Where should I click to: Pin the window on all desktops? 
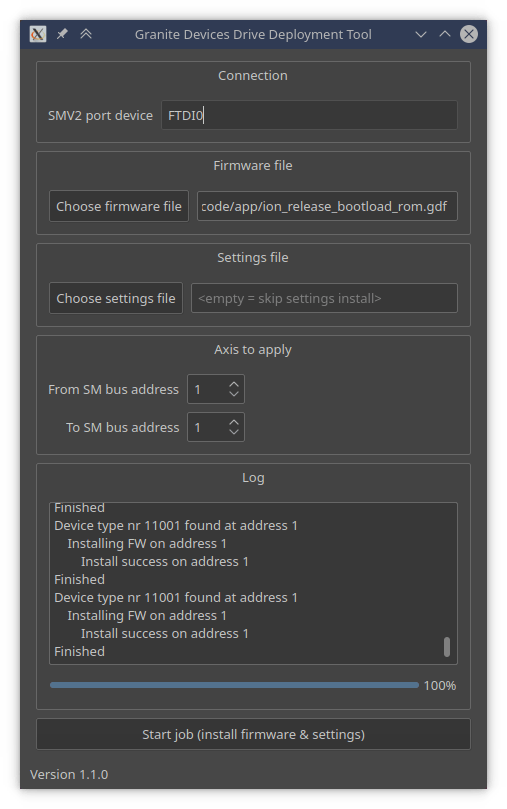coord(62,34)
